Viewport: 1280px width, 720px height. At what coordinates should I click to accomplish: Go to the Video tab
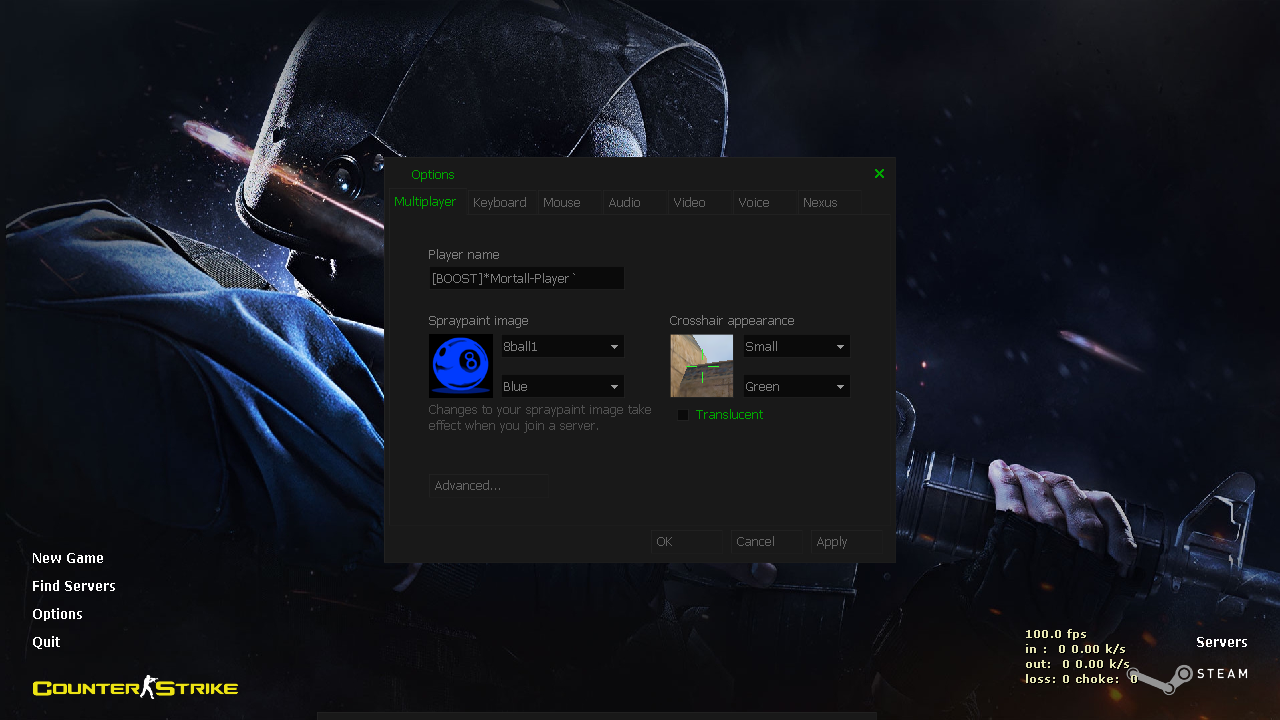[690, 203]
